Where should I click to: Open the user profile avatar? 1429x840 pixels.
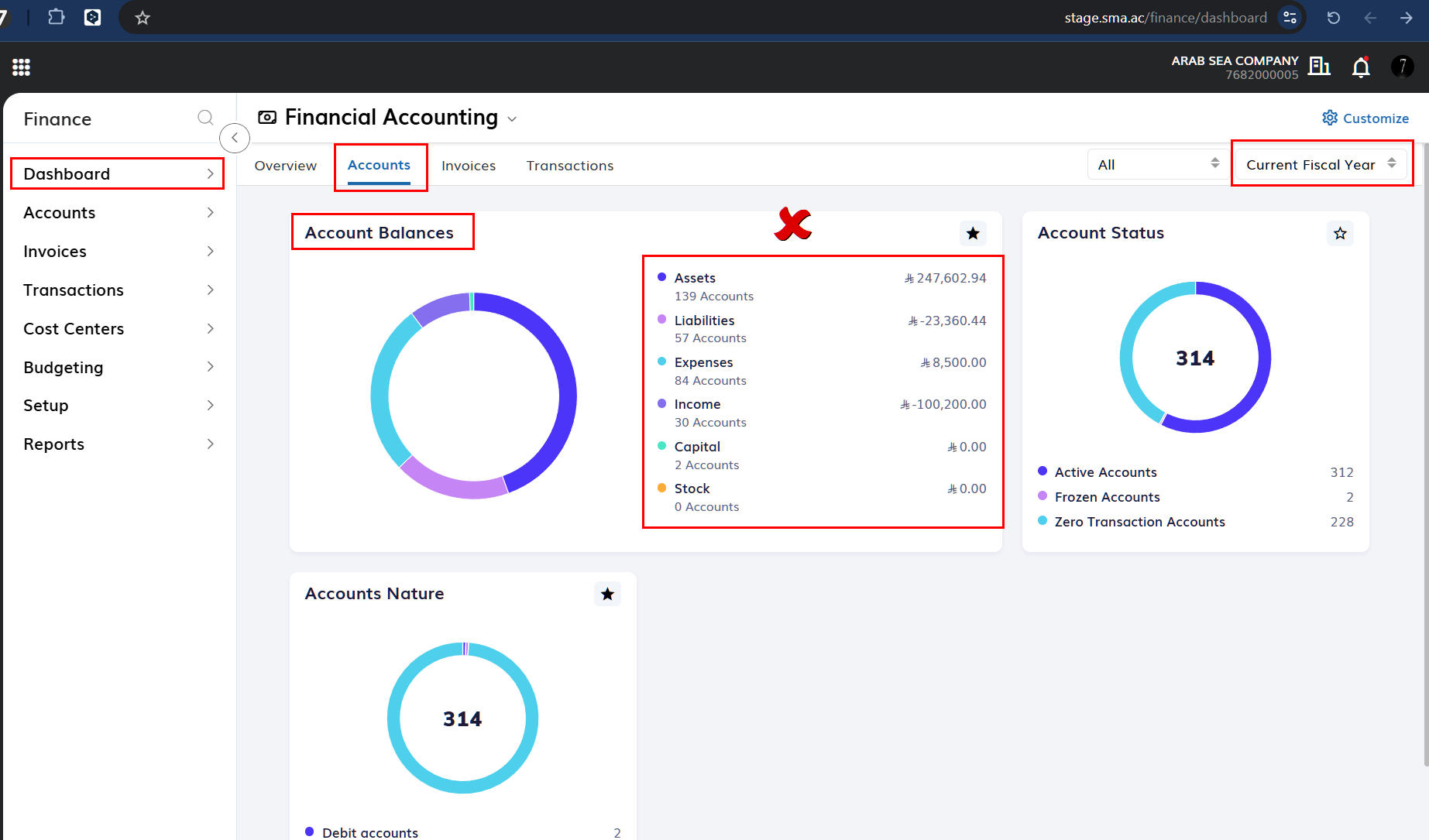(x=1402, y=67)
